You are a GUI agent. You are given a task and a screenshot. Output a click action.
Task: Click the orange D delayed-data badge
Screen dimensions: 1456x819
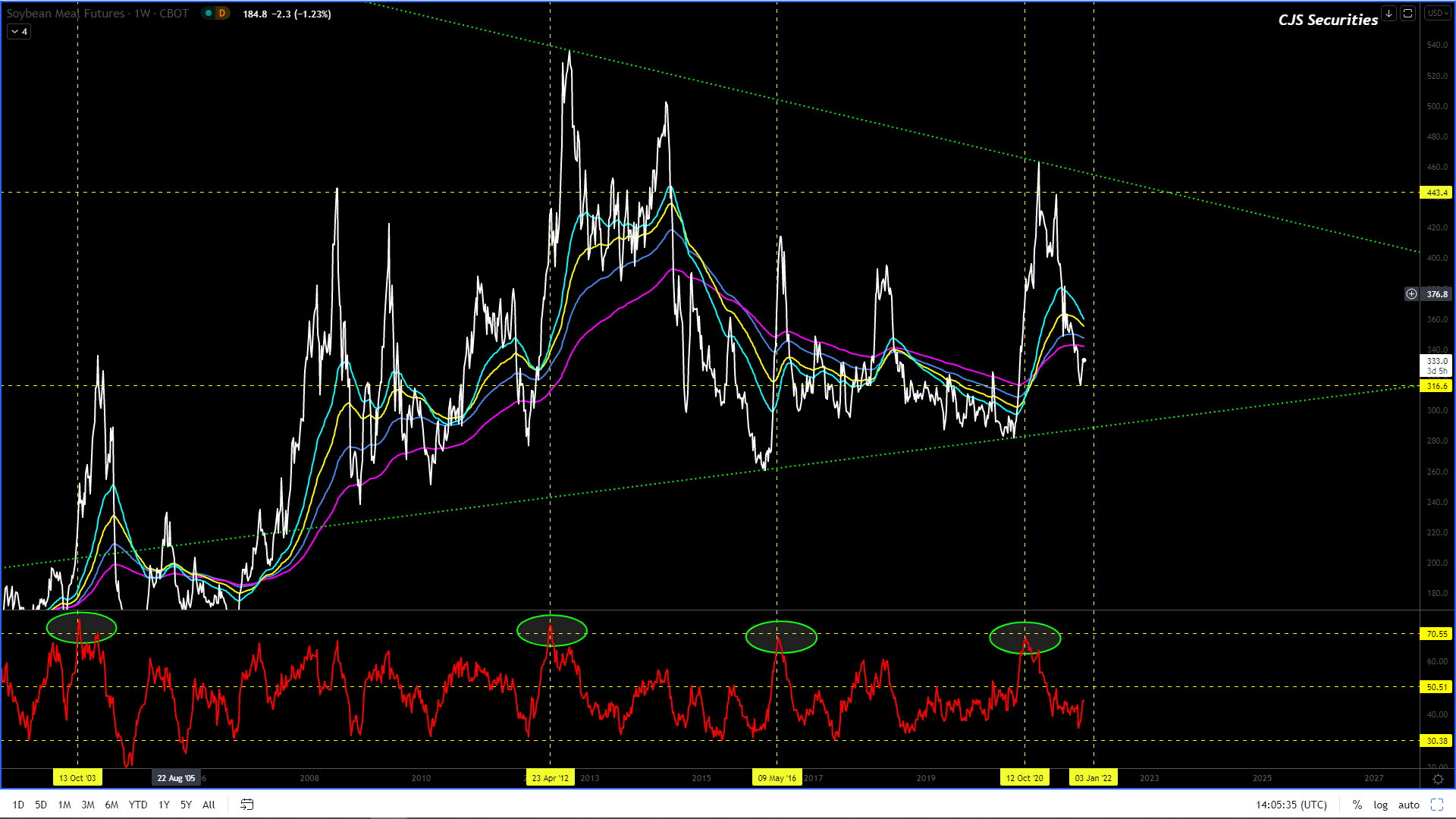coord(222,14)
